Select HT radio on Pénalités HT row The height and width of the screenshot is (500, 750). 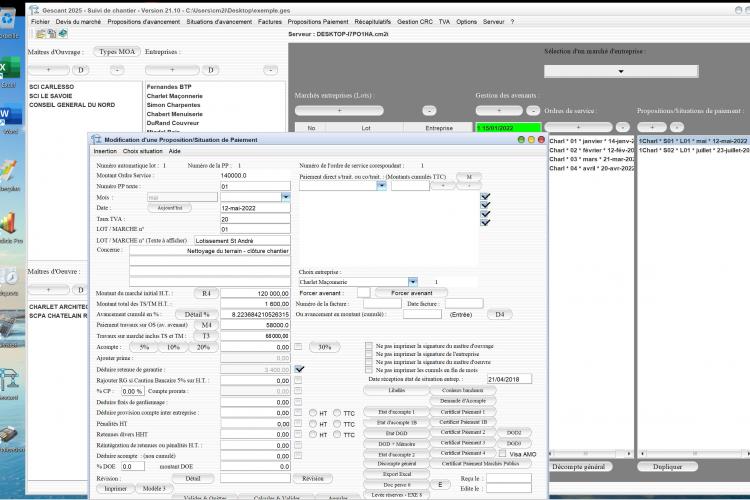click(313, 423)
